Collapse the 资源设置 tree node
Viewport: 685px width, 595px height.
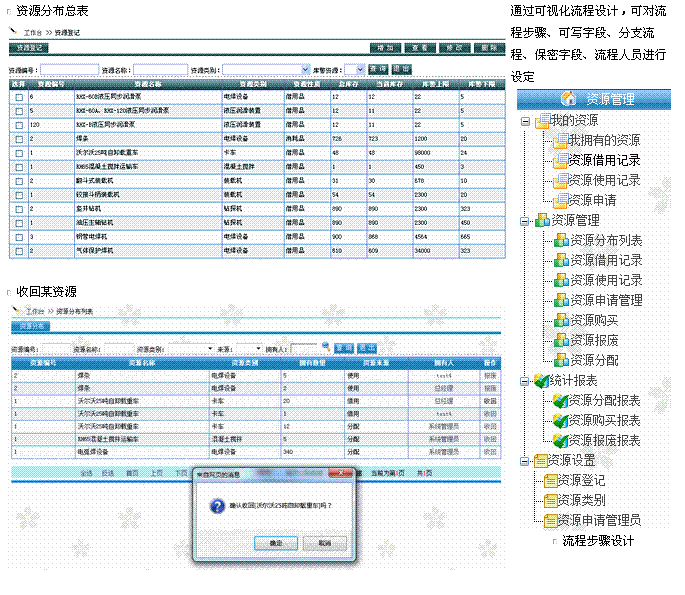click(x=525, y=461)
